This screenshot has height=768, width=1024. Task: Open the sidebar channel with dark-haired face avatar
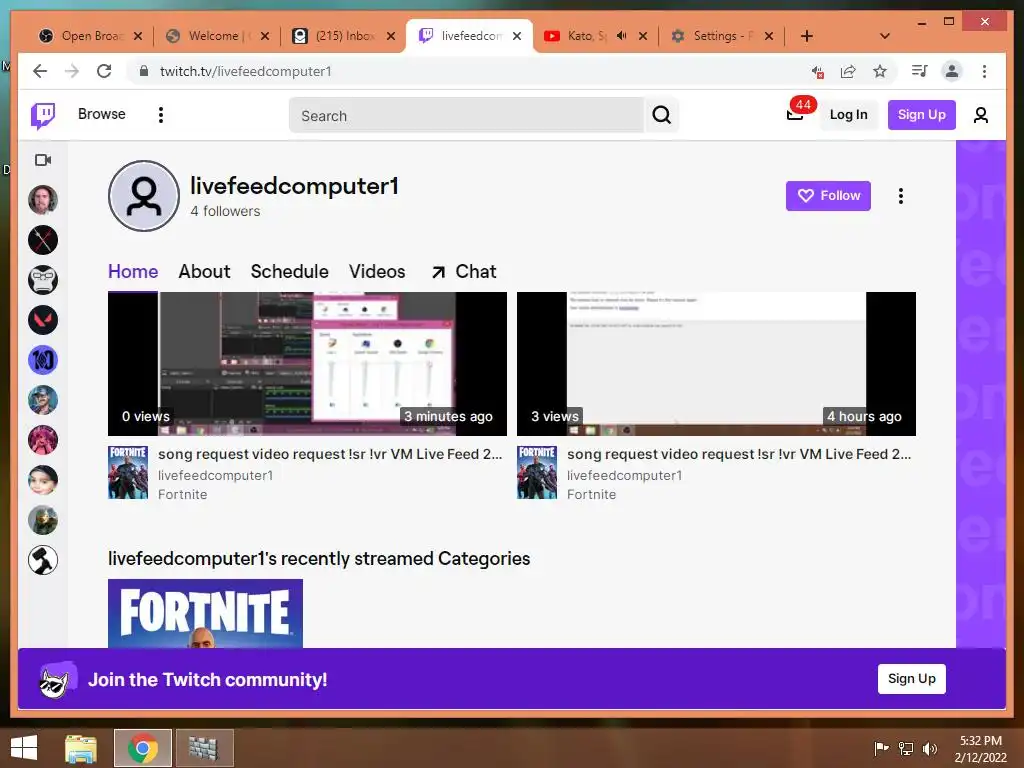pyautogui.click(x=43, y=480)
